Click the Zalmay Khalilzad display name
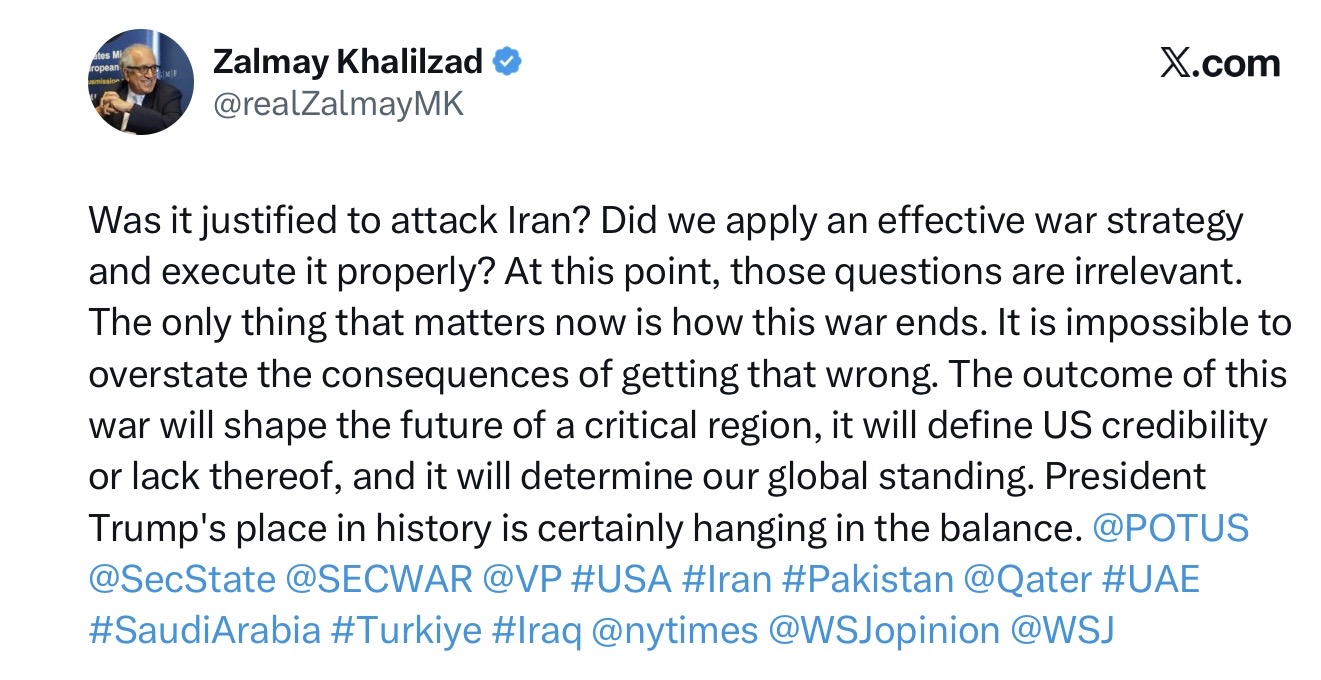 (x=349, y=62)
